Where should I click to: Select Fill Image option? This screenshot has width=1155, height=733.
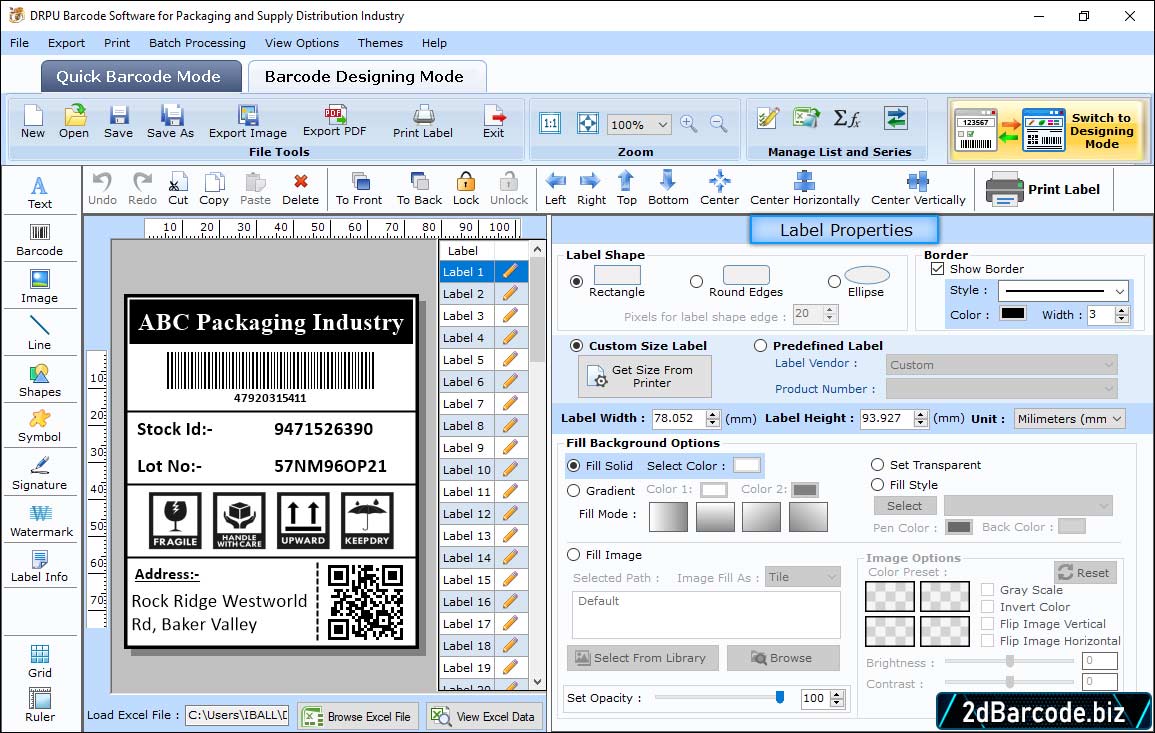pyautogui.click(x=574, y=555)
